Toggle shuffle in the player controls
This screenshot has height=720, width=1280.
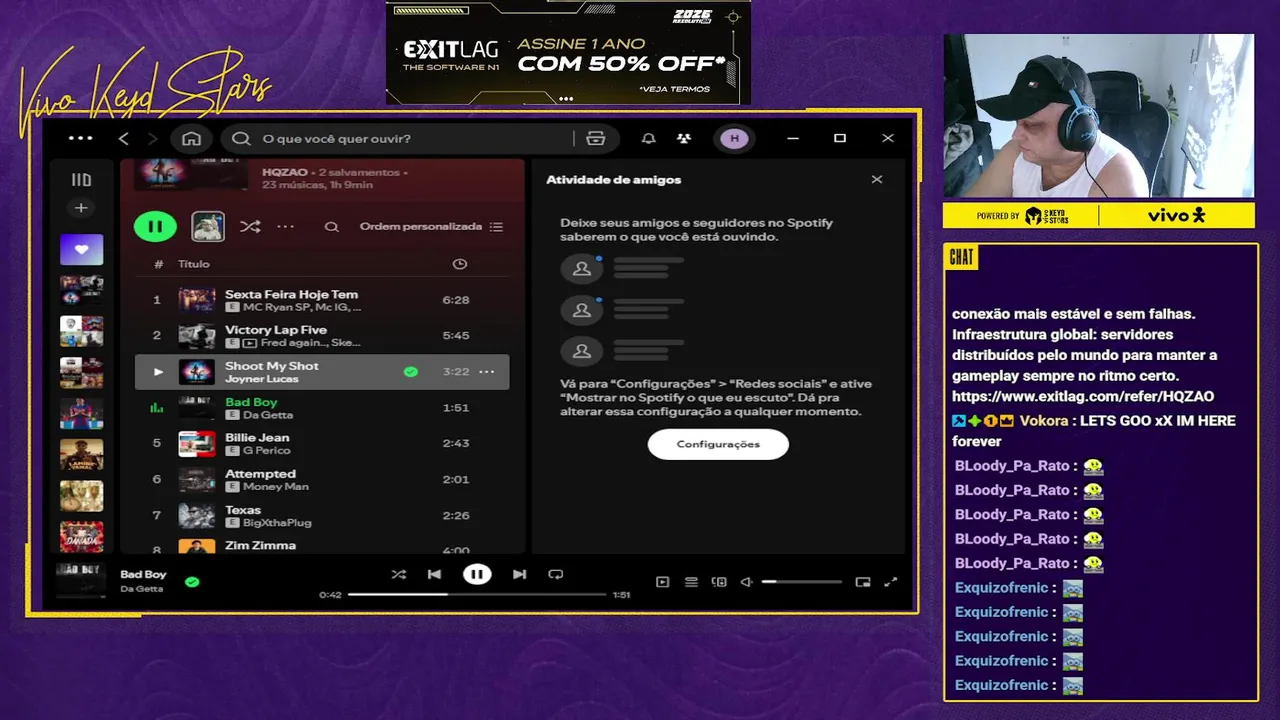398,574
